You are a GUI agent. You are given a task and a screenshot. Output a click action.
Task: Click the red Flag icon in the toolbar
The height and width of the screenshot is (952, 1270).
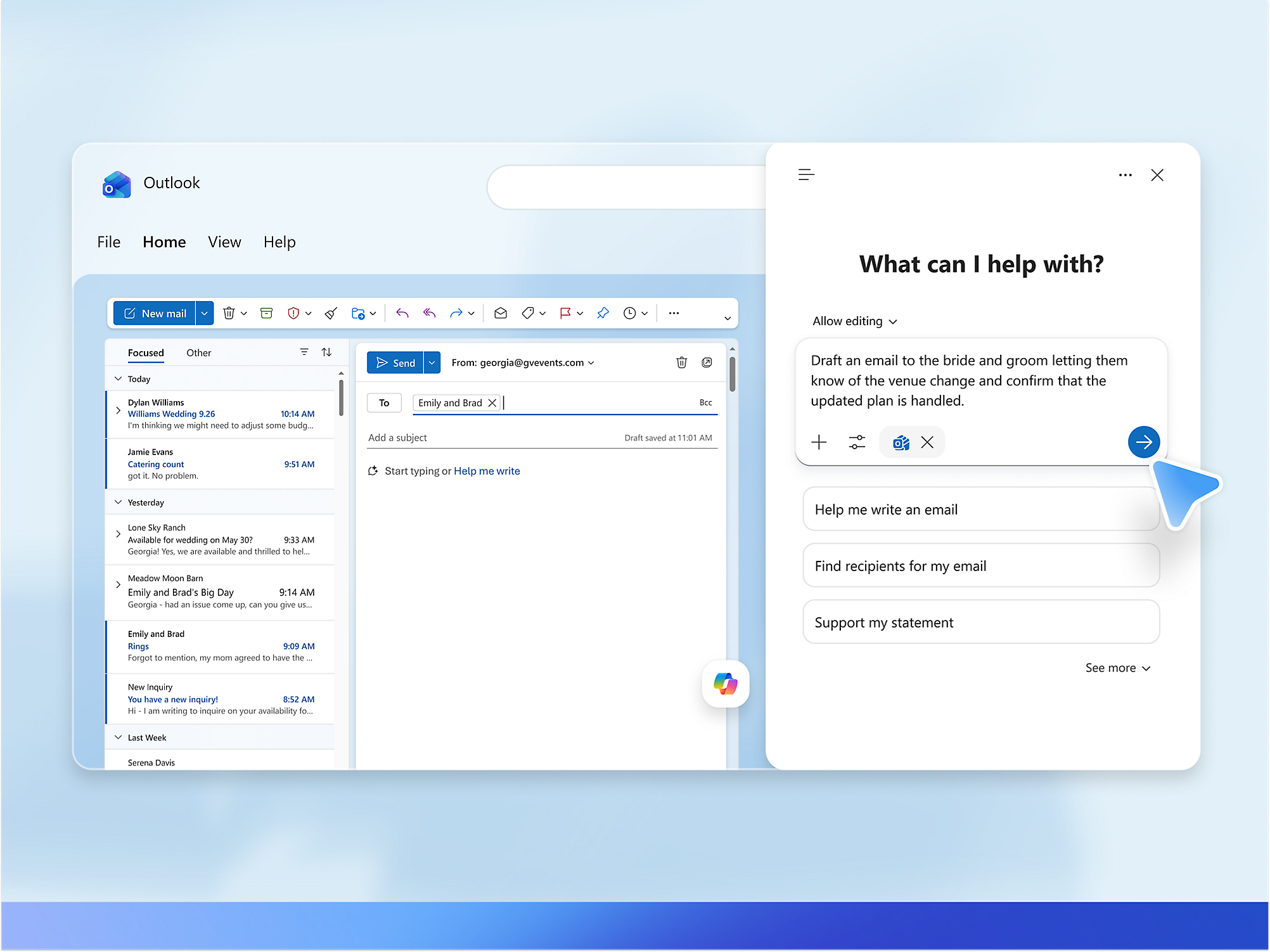point(565,313)
